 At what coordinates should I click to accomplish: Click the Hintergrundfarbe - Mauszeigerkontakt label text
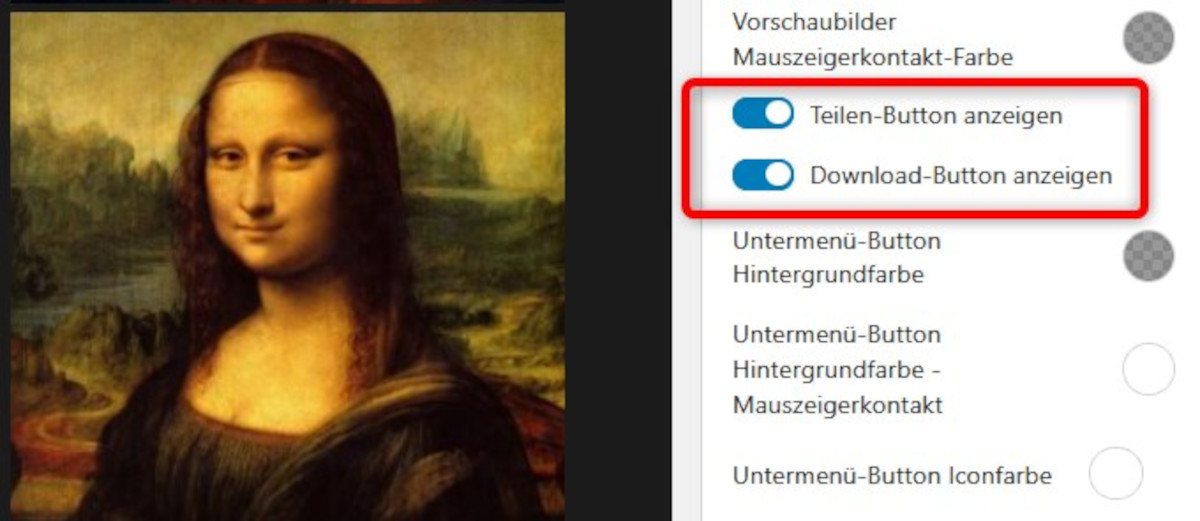click(x=838, y=370)
